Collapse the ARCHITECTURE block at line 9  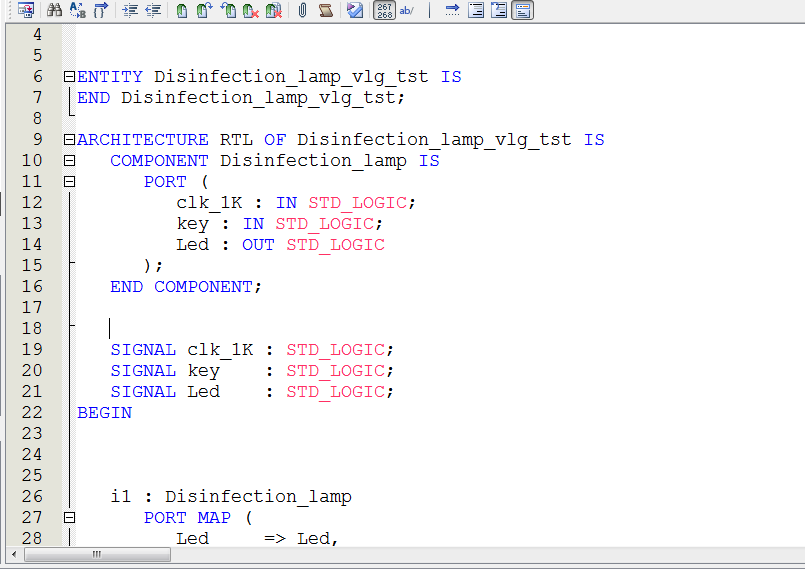click(x=69, y=140)
